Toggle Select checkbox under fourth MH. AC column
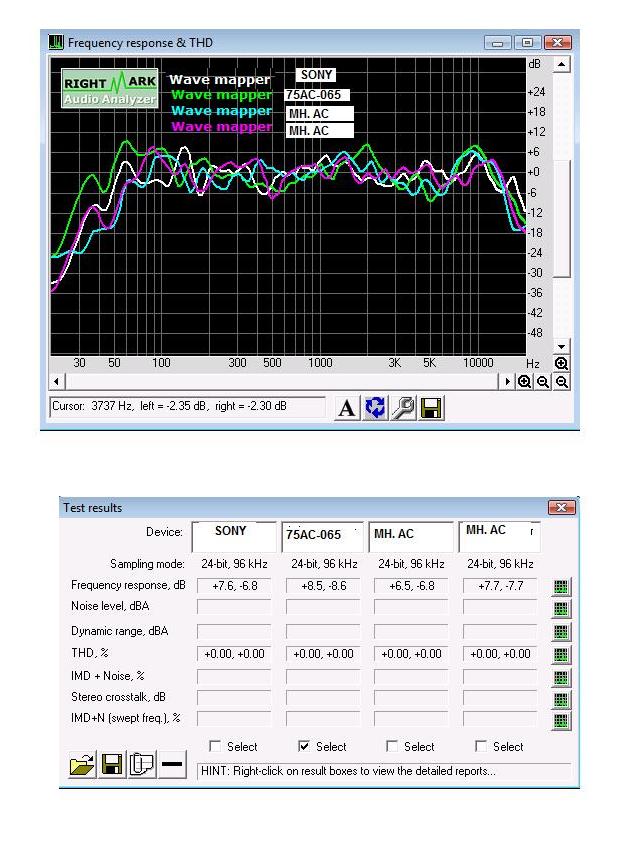Viewport: 640px width, 843px height. pyautogui.click(x=481, y=746)
